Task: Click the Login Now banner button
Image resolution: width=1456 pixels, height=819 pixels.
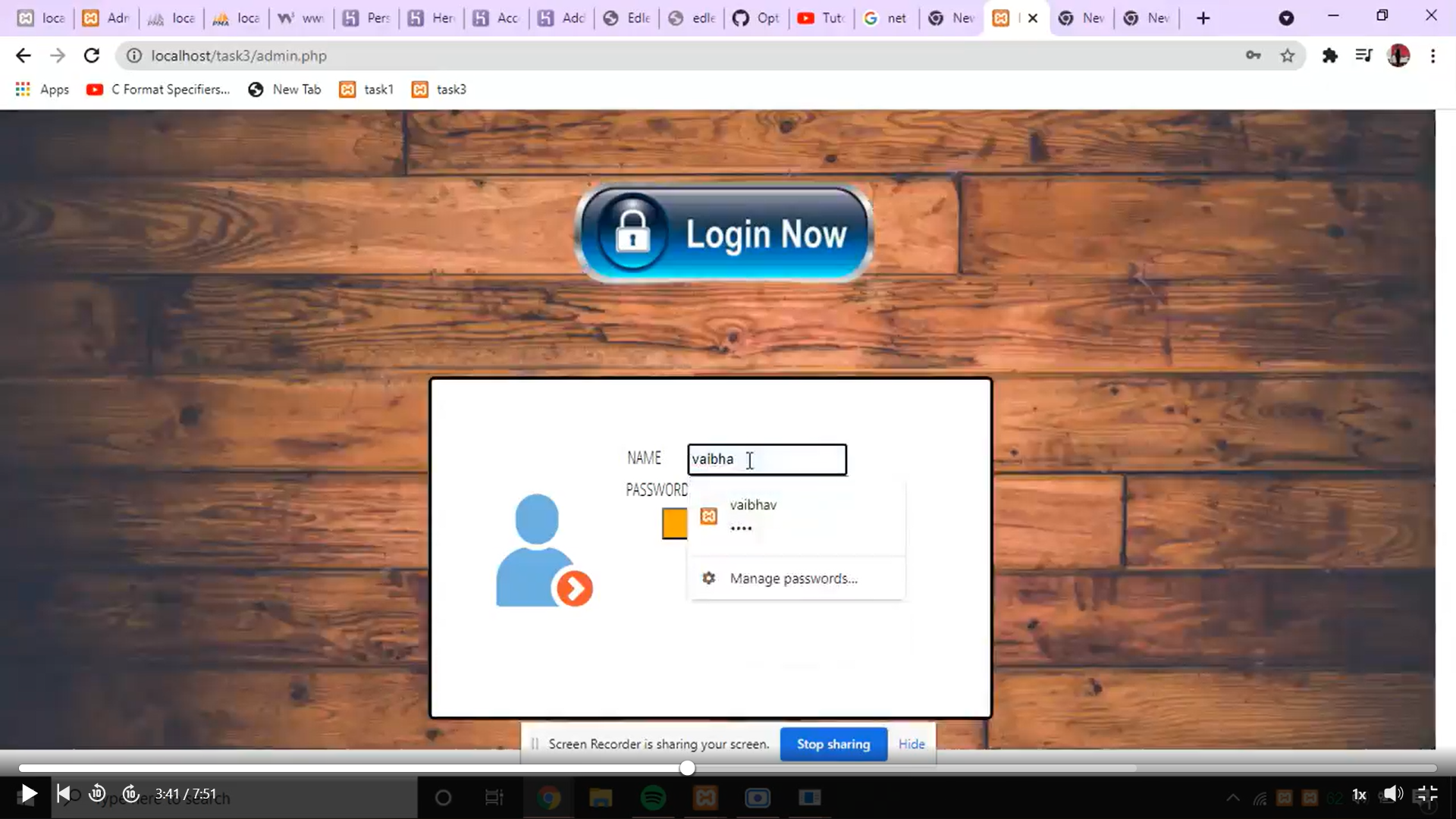Action: 723,233
